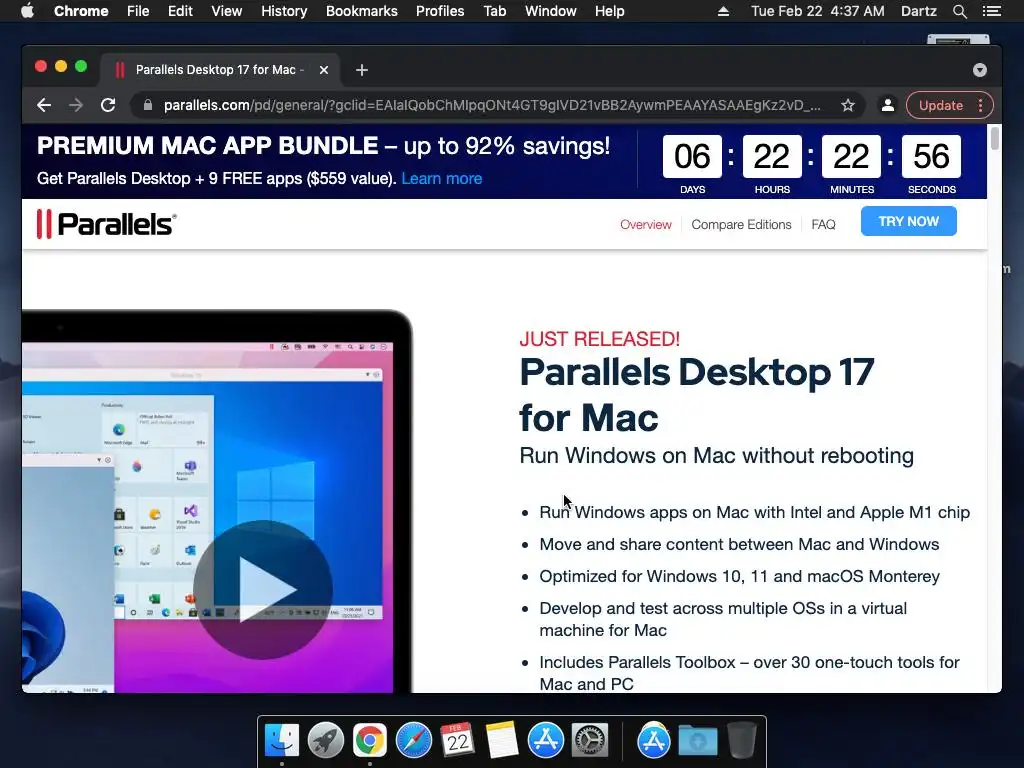
Task: Open the Apple menu
Action: pyautogui.click(x=27, y=11)
